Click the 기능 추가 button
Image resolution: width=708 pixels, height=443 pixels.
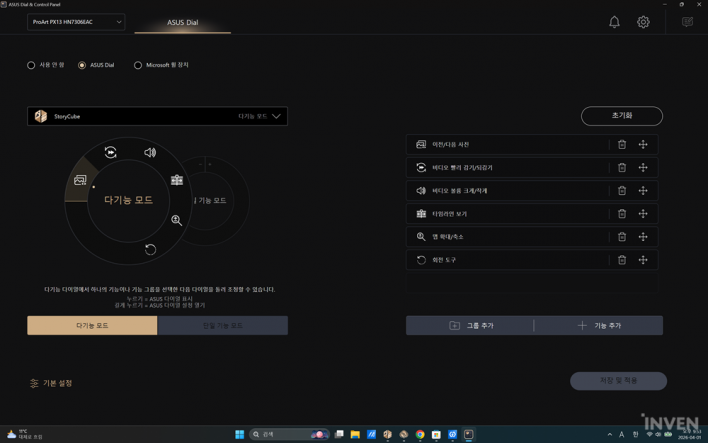[x=599, y=325]
